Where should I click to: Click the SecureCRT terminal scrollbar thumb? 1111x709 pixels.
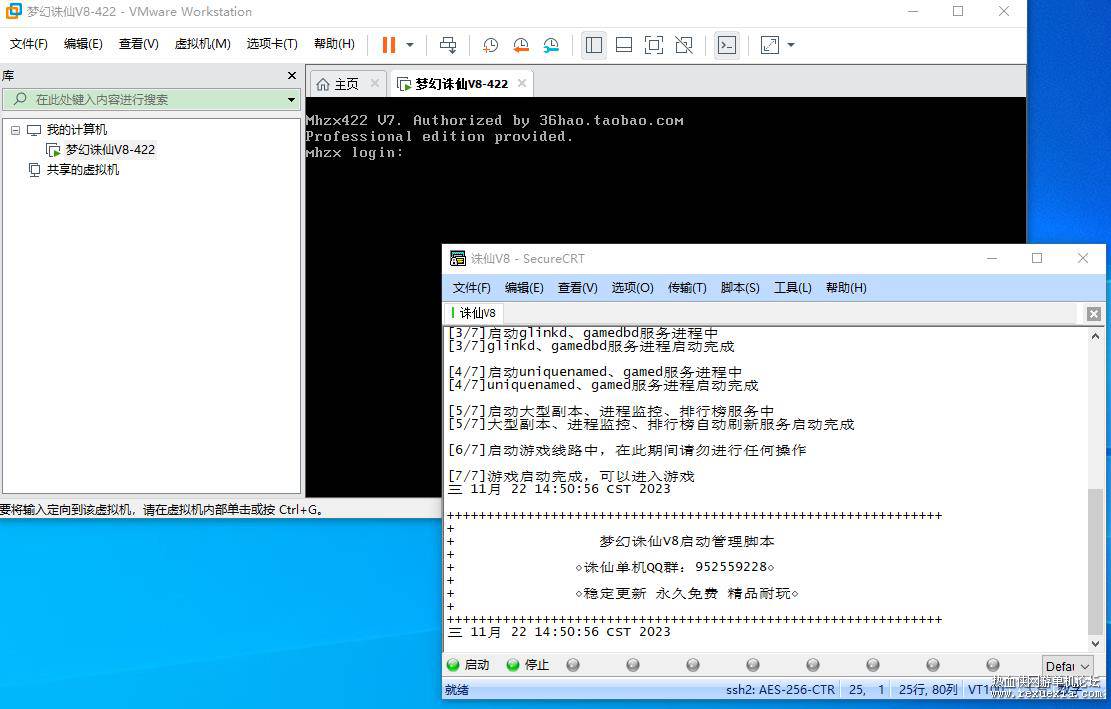tap(1096, 560)
